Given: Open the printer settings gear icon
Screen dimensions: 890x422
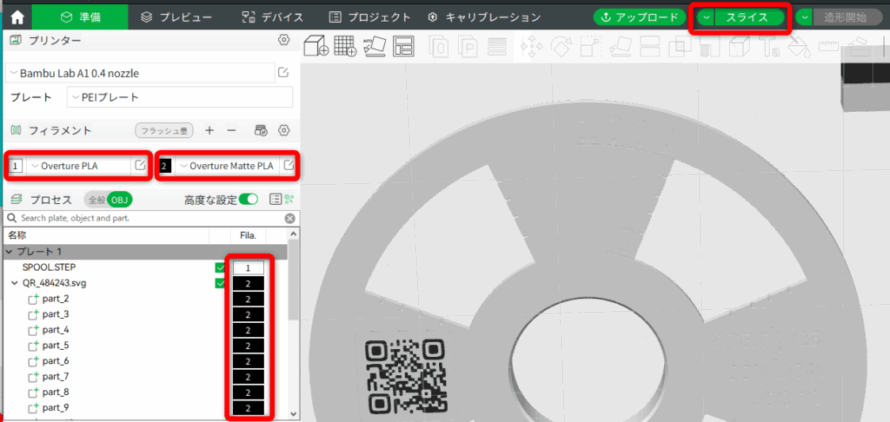Looking at the screenshot, I should click(x=284, y=40).
